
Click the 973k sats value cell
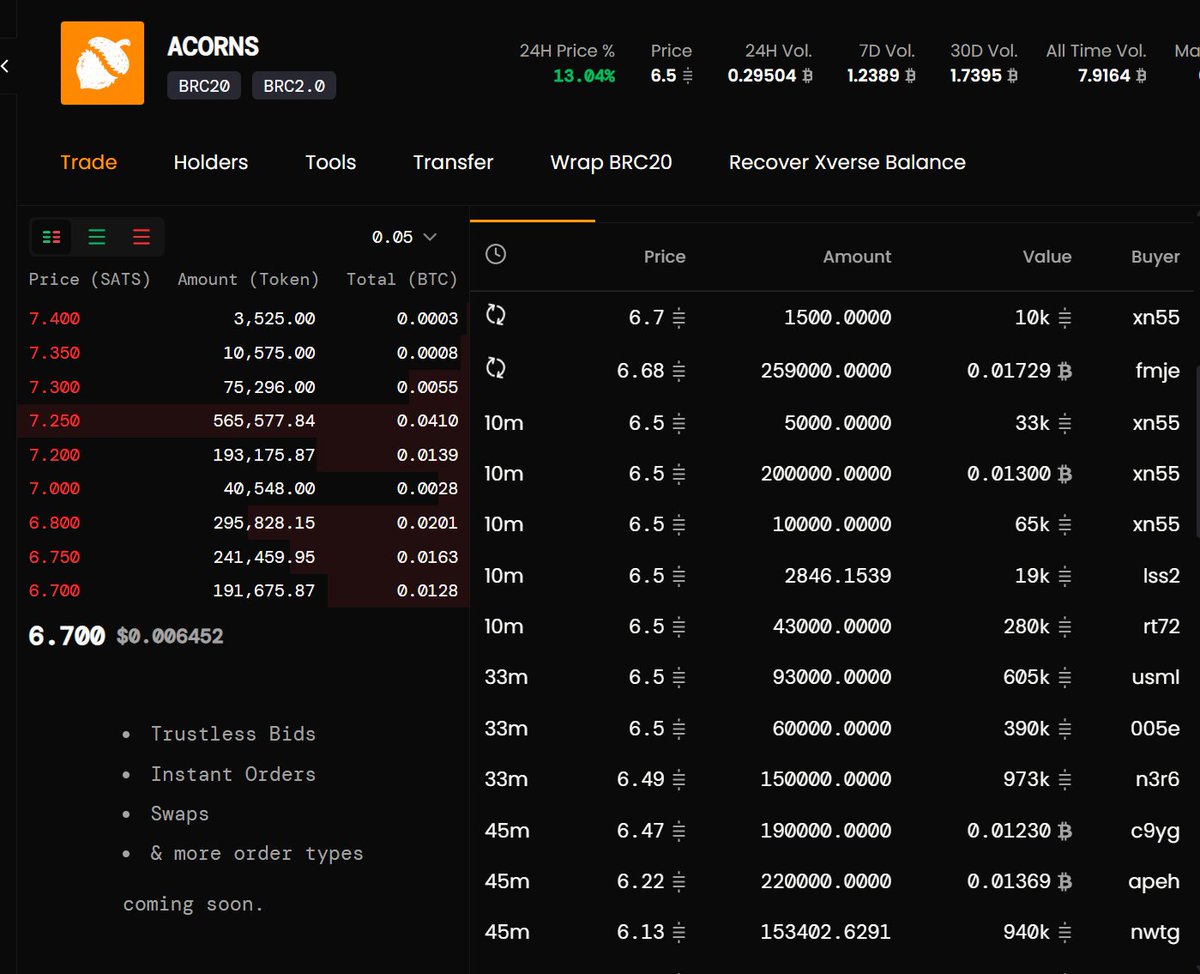[1037, 780]
